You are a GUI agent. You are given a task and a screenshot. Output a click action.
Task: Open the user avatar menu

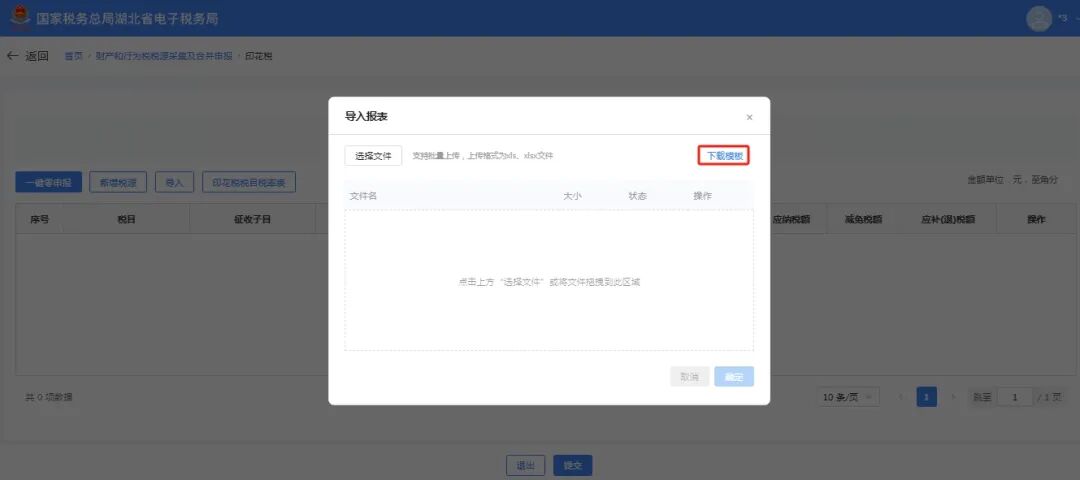point(1039,18)
